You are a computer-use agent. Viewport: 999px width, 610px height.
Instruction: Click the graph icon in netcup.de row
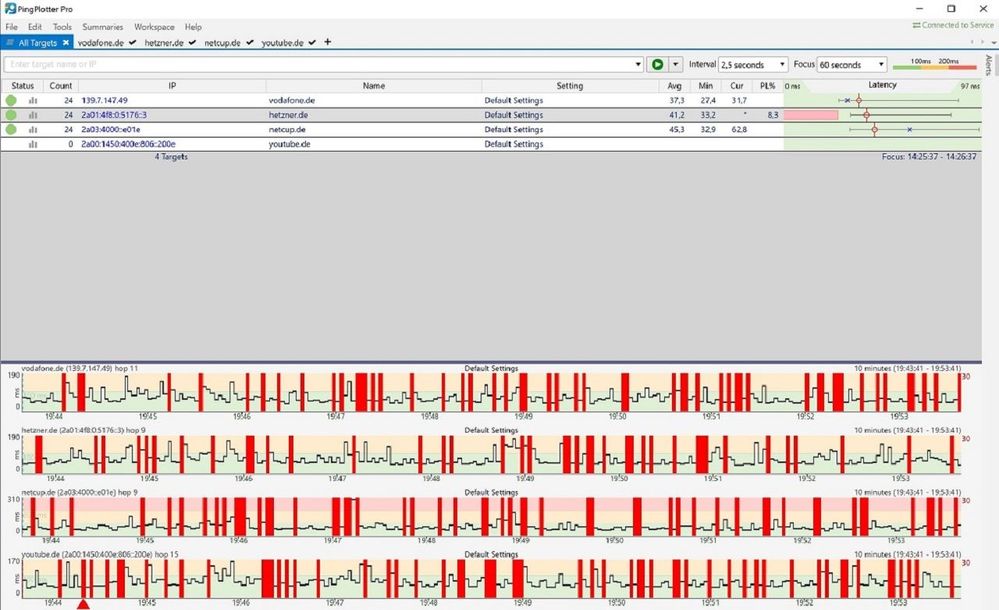pos(33,129)
